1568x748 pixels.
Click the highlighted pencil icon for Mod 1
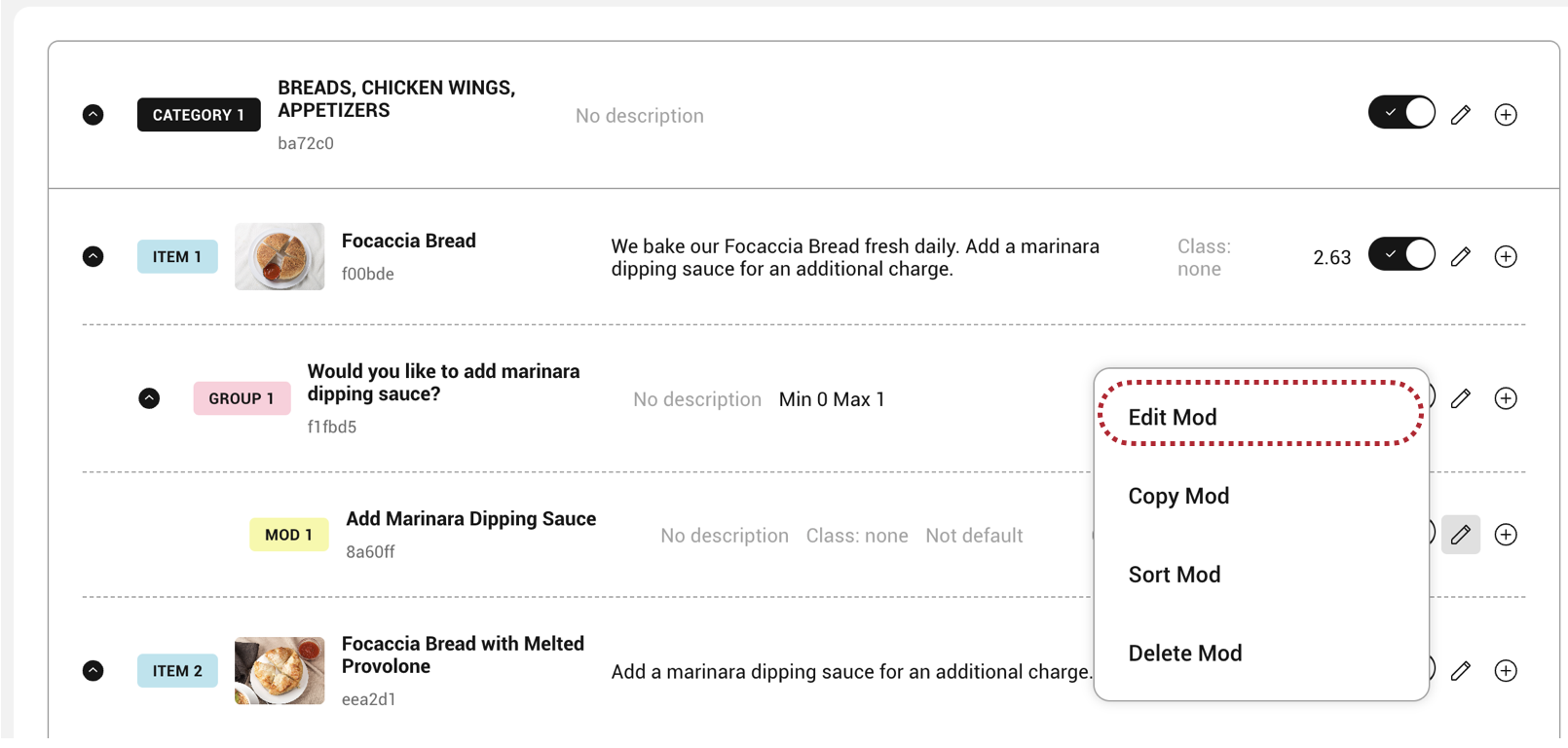point(1460,535)
